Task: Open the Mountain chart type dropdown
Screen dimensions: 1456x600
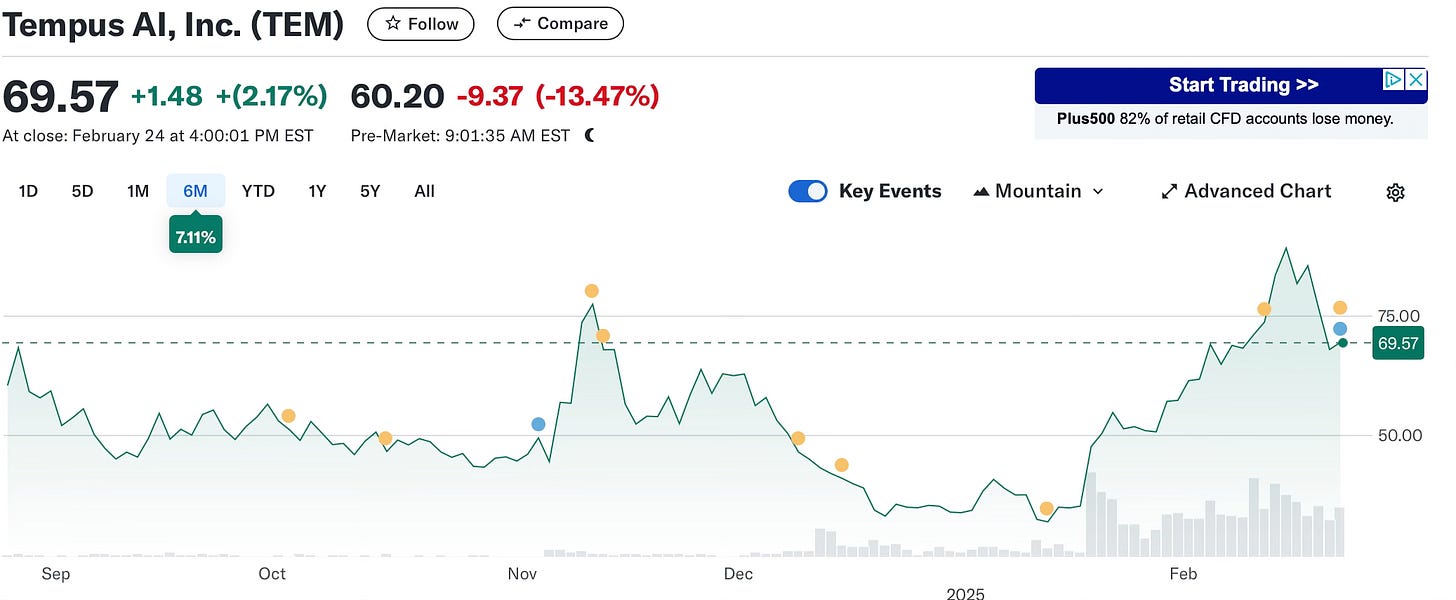Action: point(1038,191)
